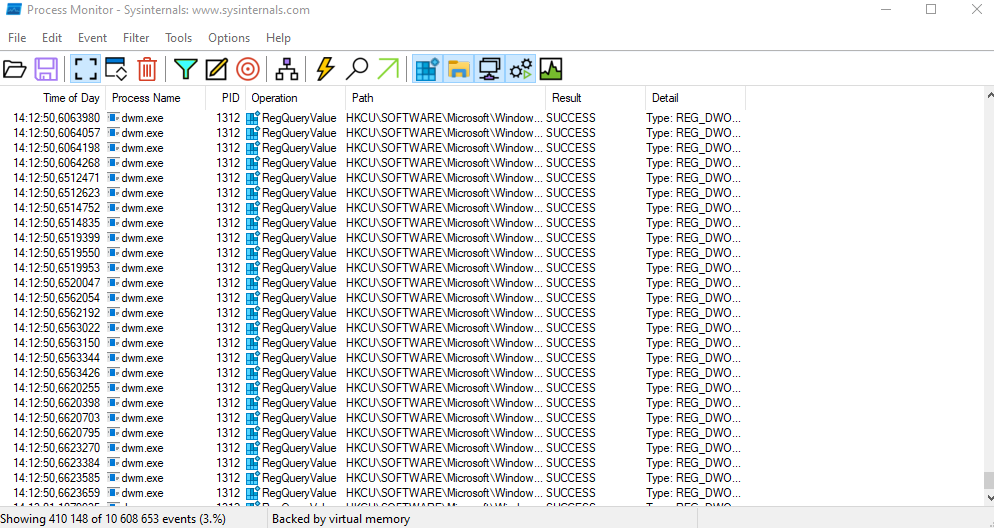The width and height of the screenshot is (994, 528).
Task: Select the event at 14:12:50,6063980
Action: pos(373,118)
